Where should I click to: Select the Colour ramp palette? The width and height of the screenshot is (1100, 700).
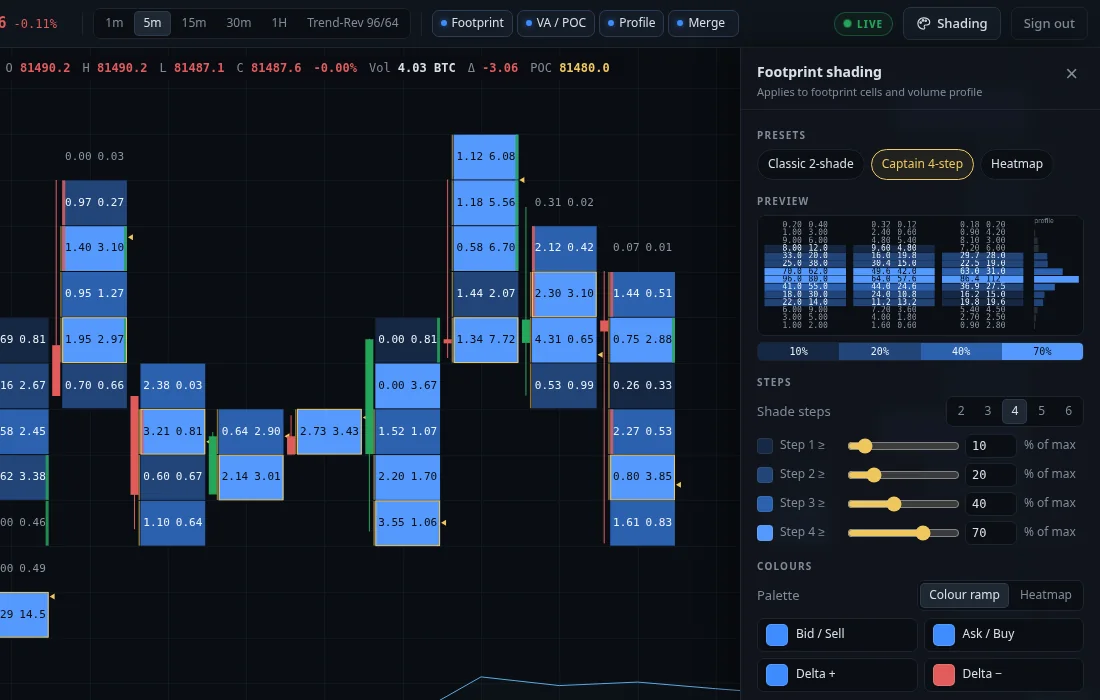click(x=964, y=595)
